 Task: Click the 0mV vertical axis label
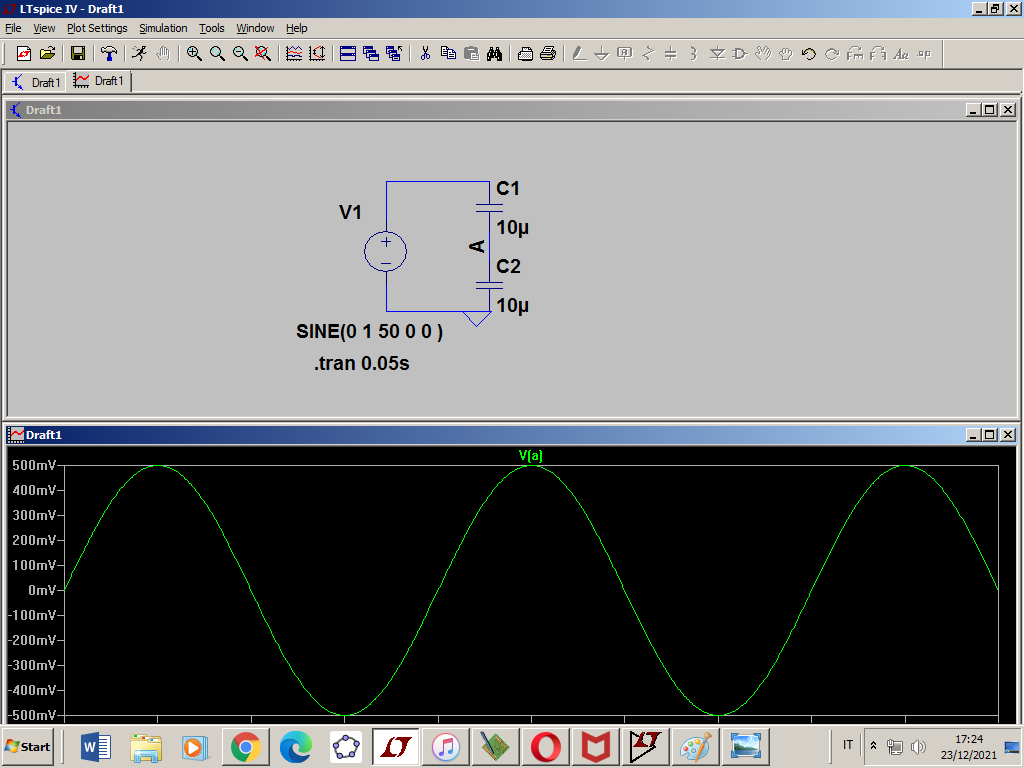point(41,590)
